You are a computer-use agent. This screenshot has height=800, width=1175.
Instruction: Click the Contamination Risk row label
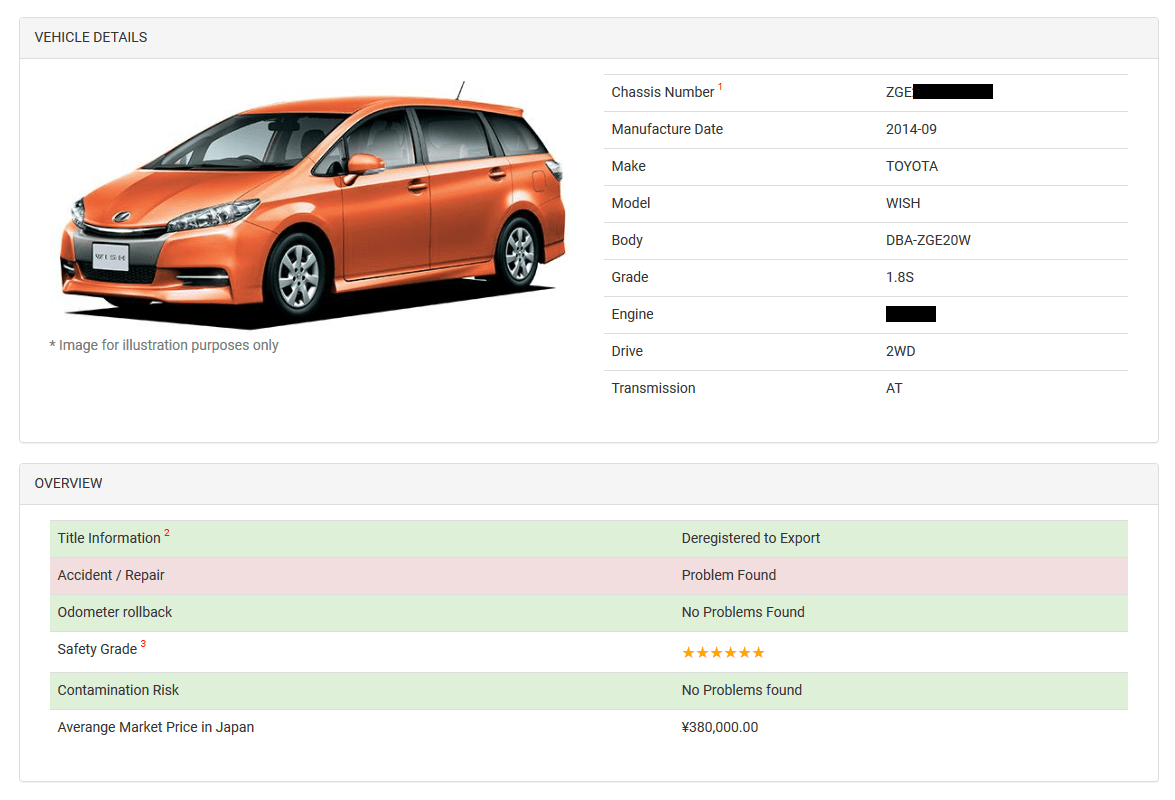point(118,690)
